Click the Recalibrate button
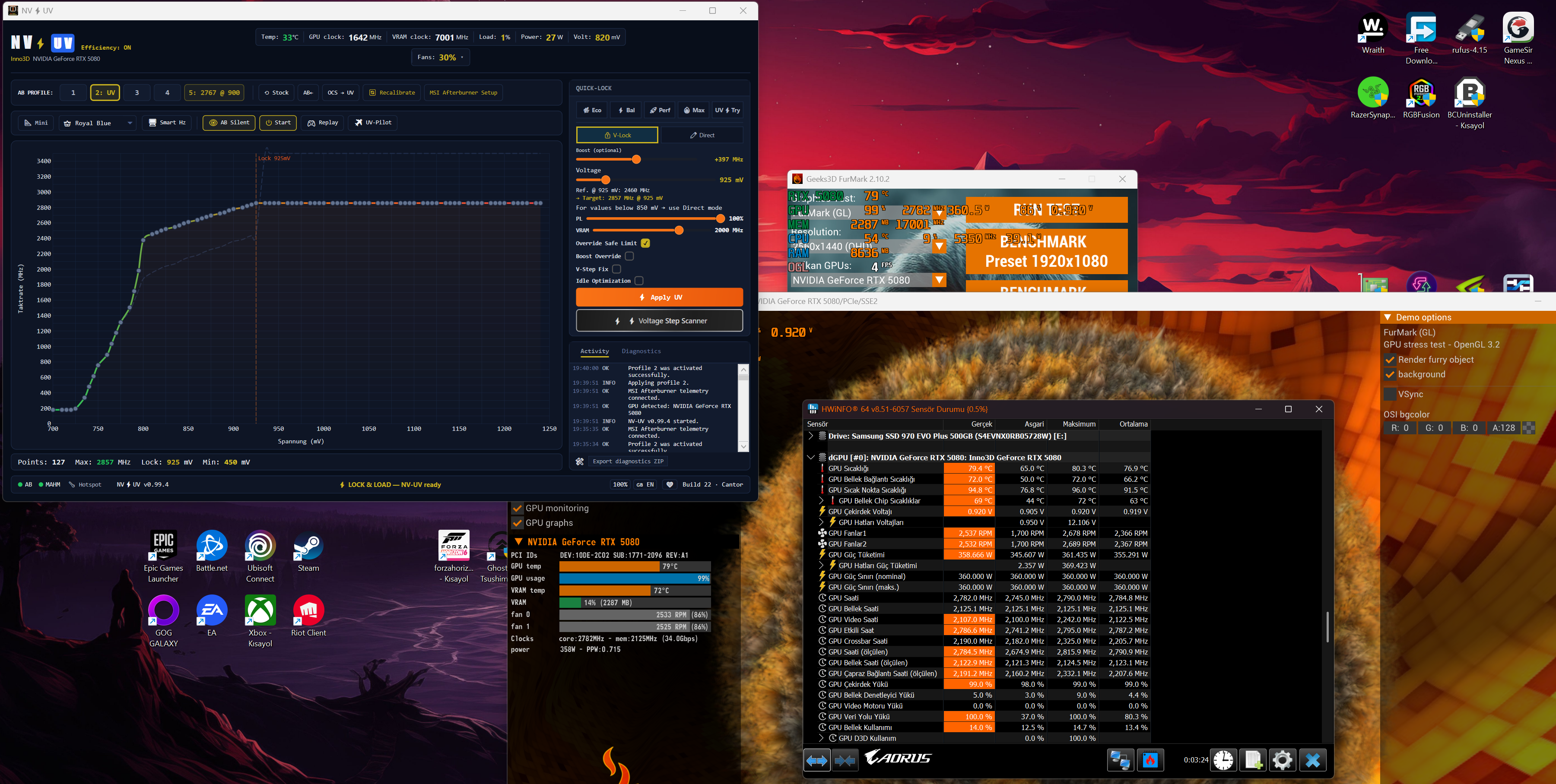Image resolution: width=1556 pixels, height=784 pixels. (392, 93)
